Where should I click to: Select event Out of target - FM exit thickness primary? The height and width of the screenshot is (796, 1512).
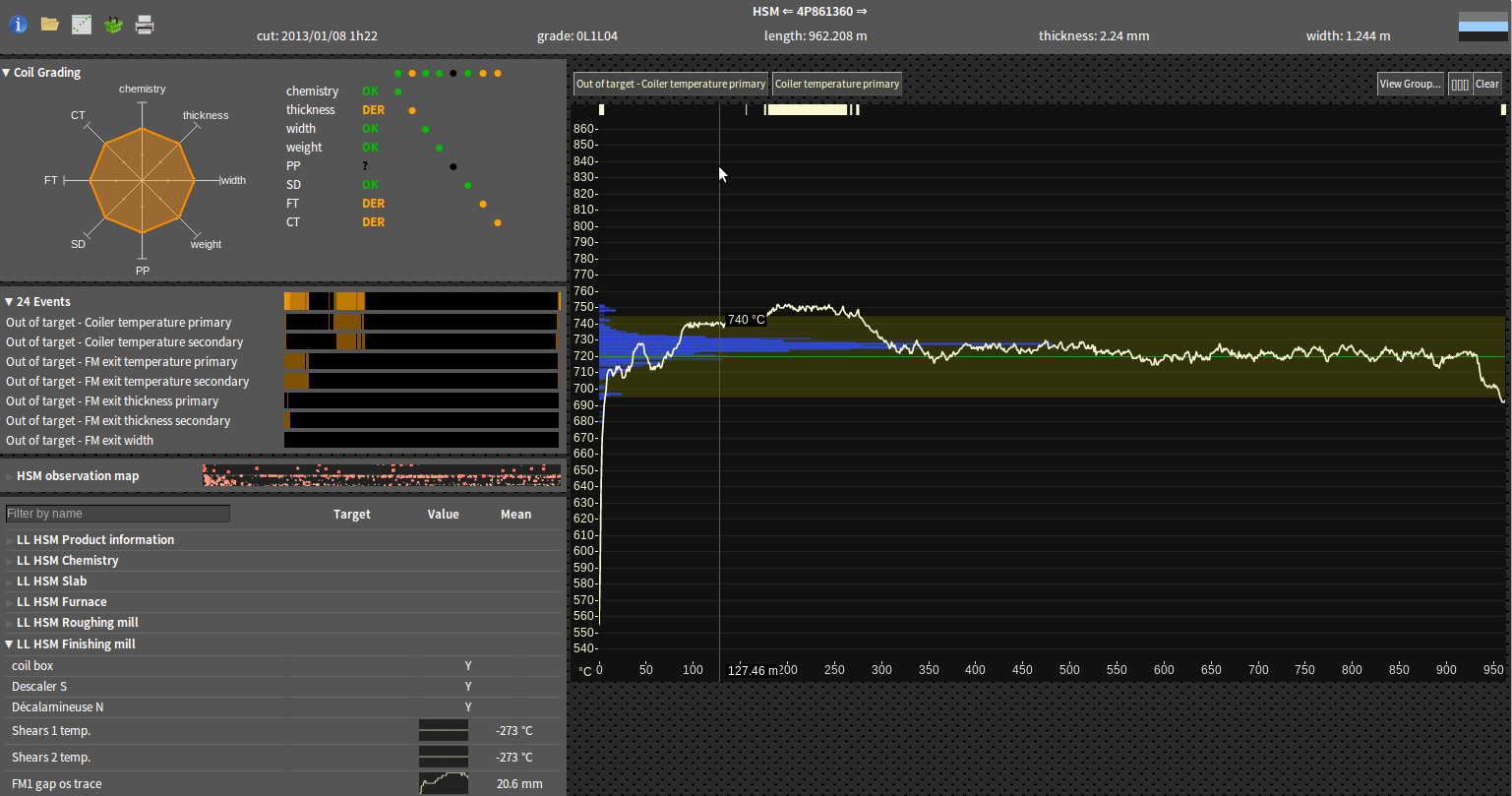[281, 400]
